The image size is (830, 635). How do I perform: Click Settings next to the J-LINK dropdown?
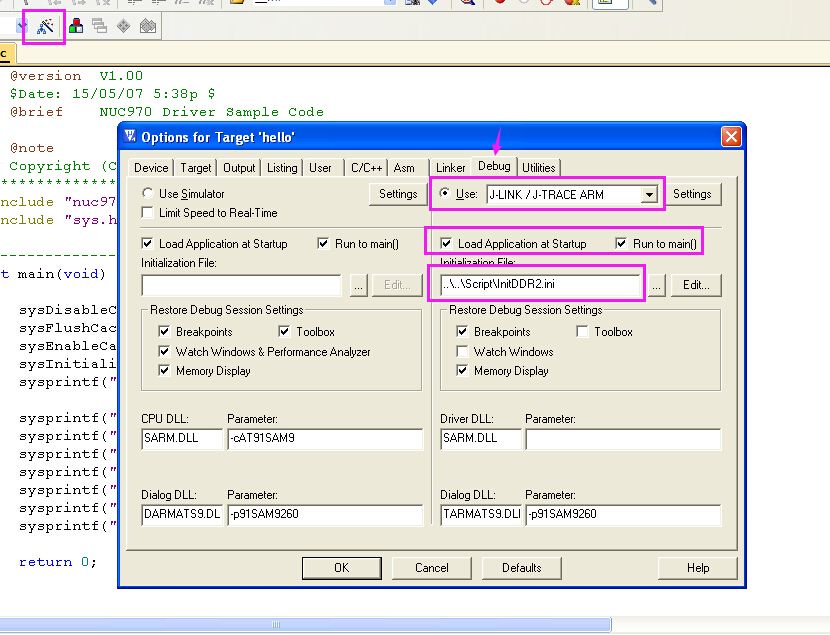coord(691,194)
